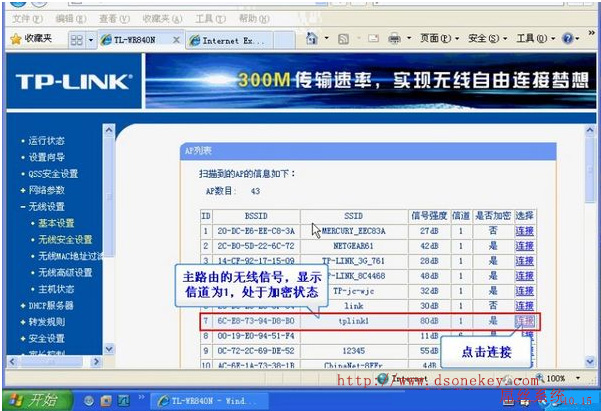Open the 帮助(H) menu
601x411 pixels.
tap(254, 18)
